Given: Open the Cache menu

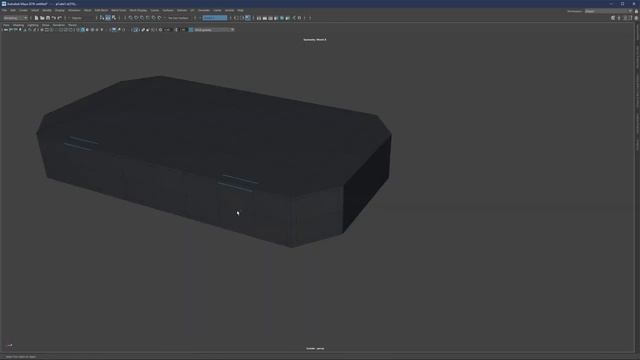Looking at the screenshot, I should click(x=217, y=10).
